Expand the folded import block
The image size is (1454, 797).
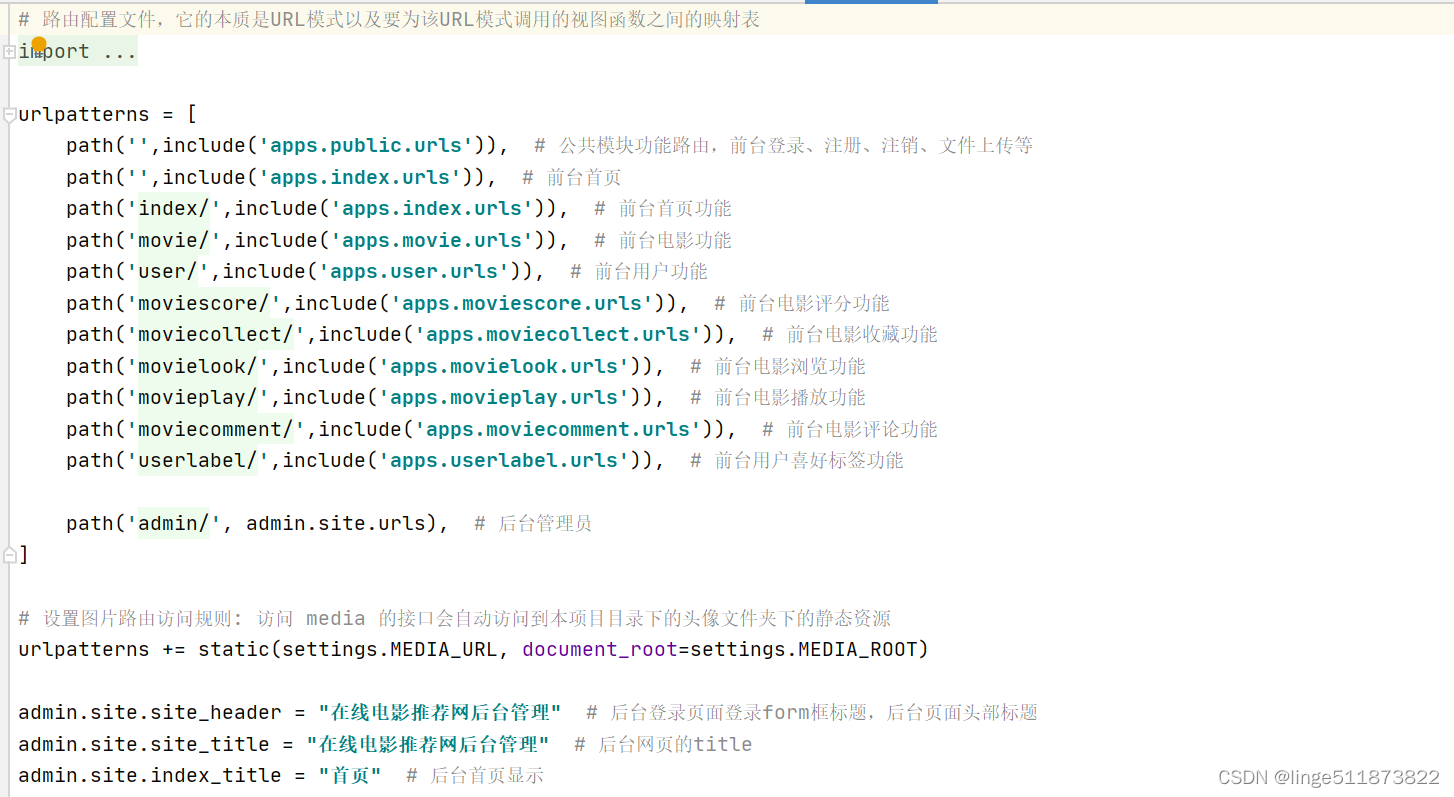click(x=9, y=52)
